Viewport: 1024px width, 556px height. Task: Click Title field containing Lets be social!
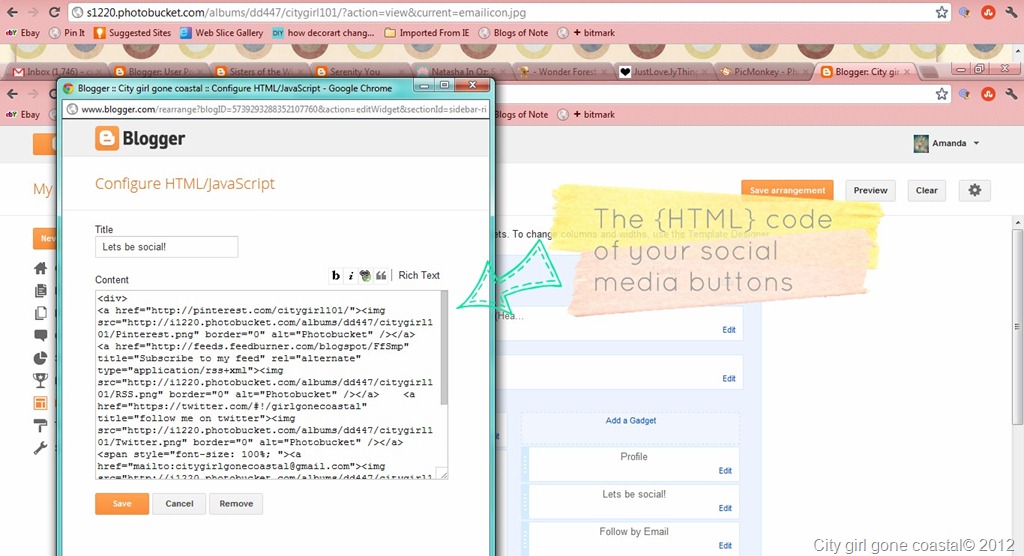[x=167, y=247]
